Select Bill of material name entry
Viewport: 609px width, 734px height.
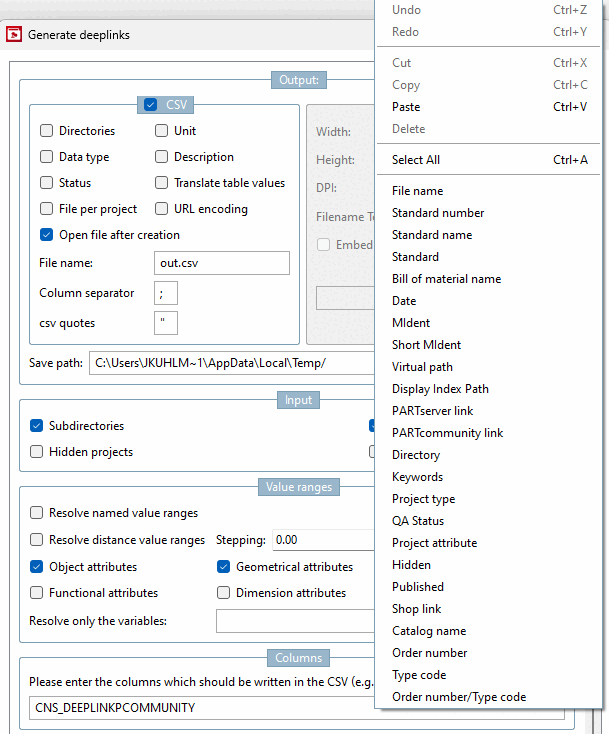click(x=489, y=279)
